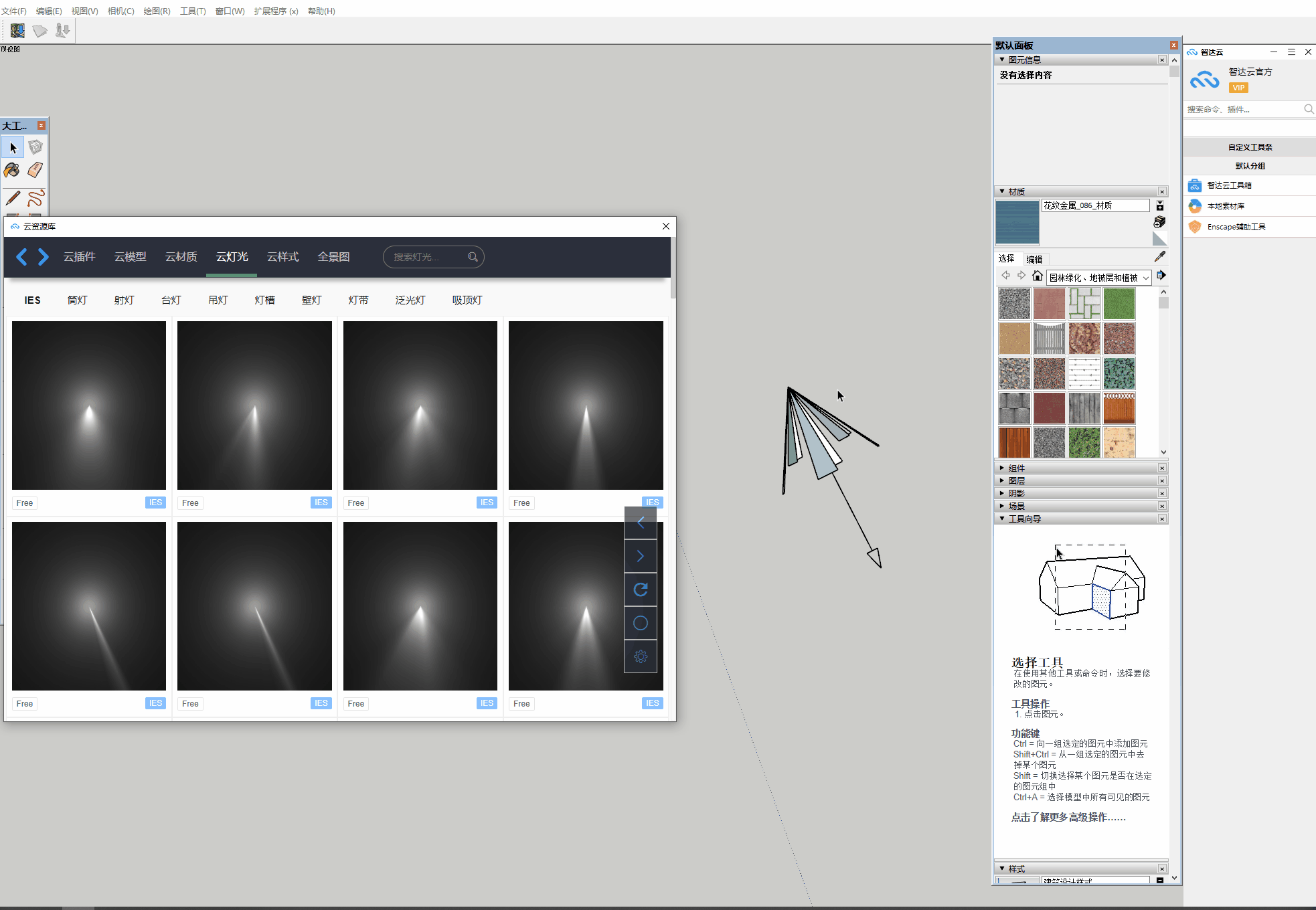Expand the 阴影 panel section
Screen dimensions: 1316x910
pos(1016,494)
